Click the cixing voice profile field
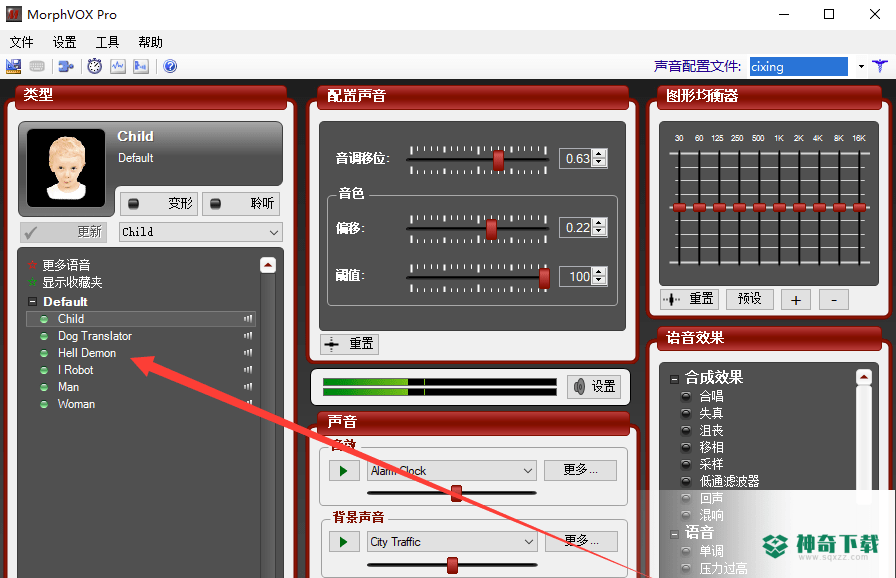896x578 pixels. [799, 66]
